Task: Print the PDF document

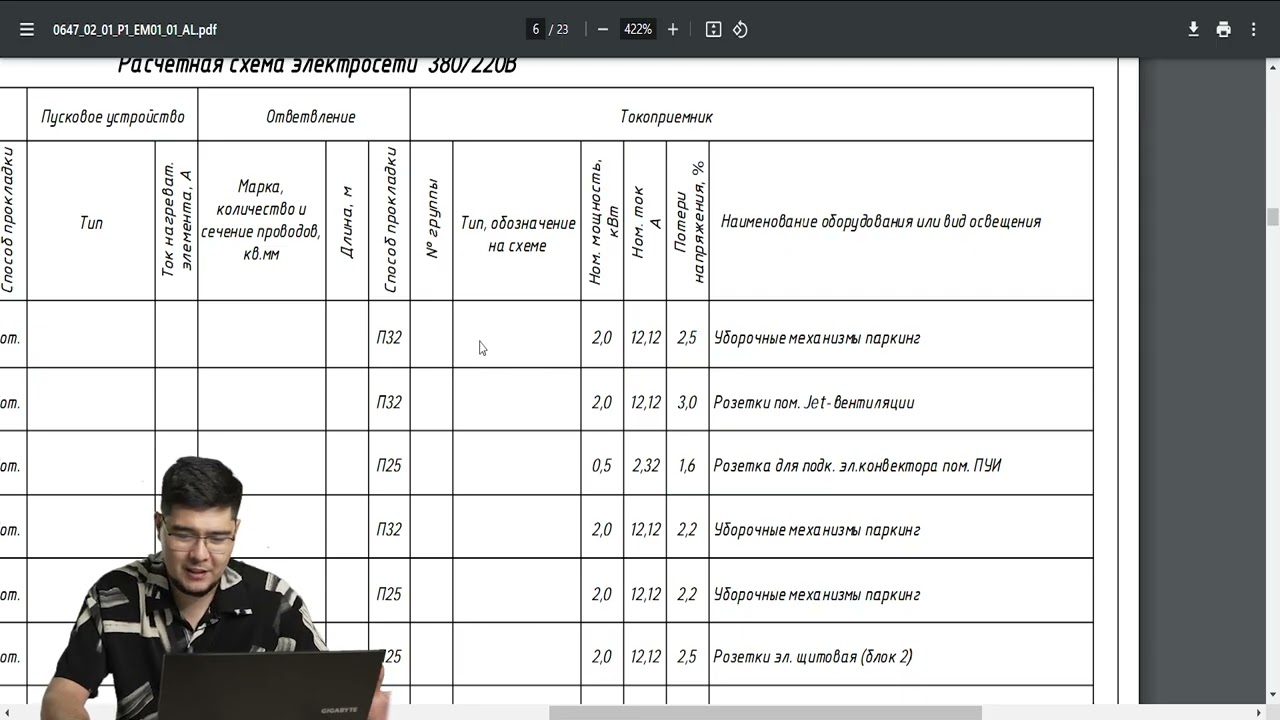Action: coord(1223,30)
